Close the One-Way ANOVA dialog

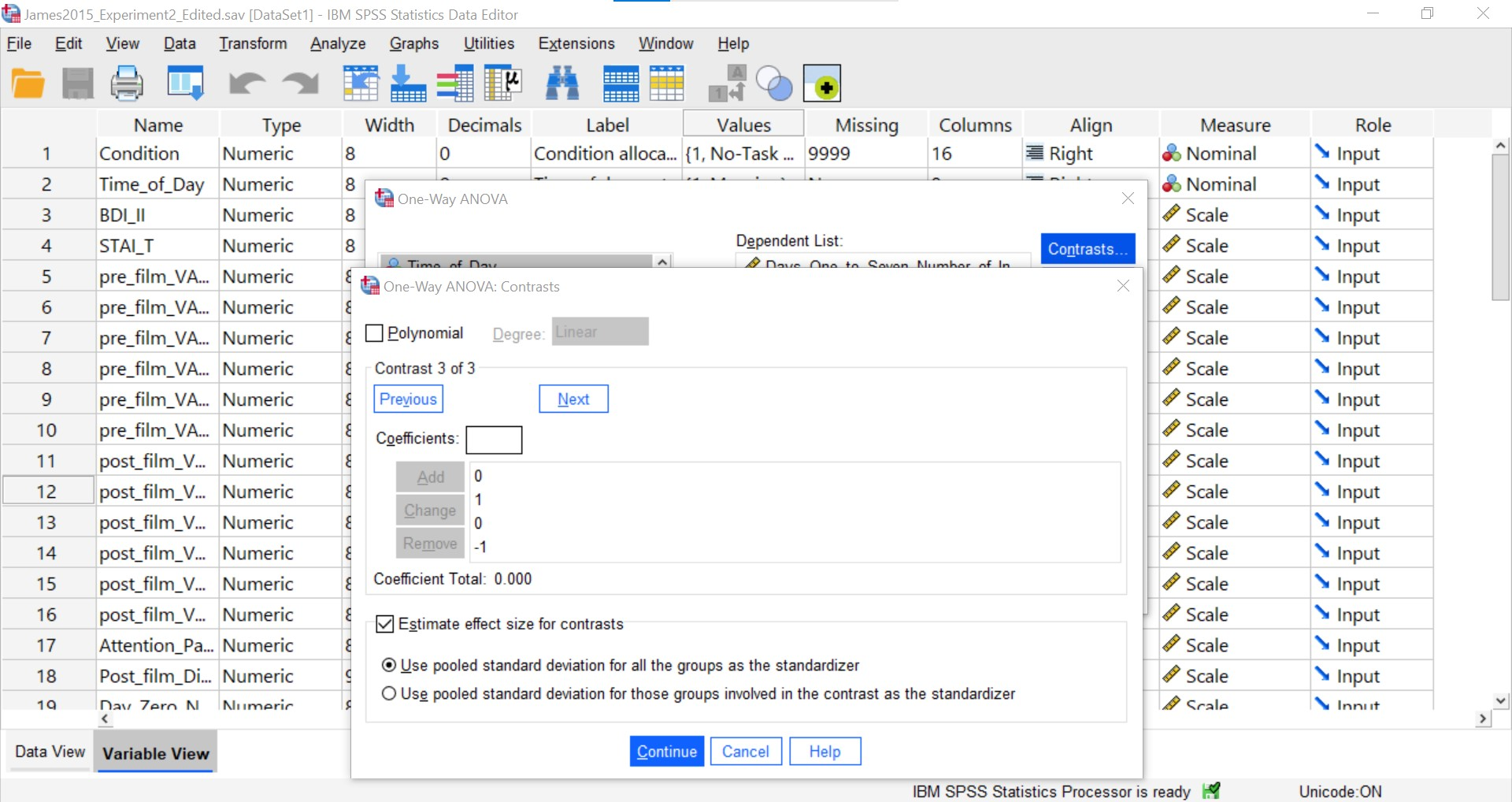click(1128, 199)
